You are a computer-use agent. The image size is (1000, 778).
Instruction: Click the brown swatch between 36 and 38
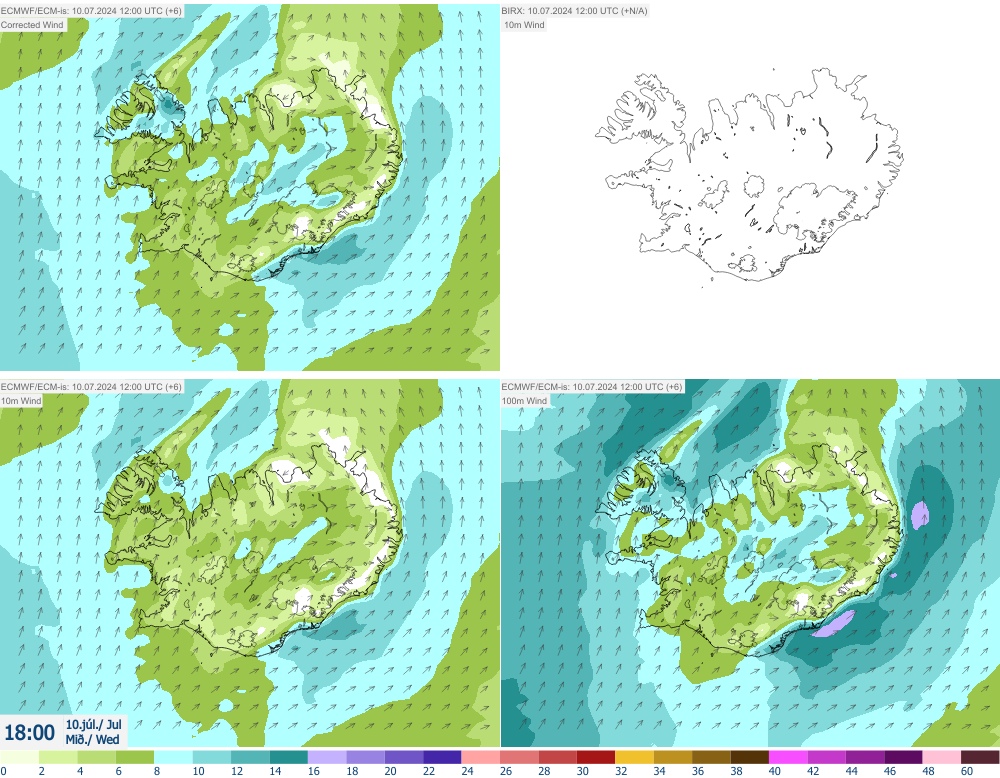pyautogui.click(x=711, y=757)
